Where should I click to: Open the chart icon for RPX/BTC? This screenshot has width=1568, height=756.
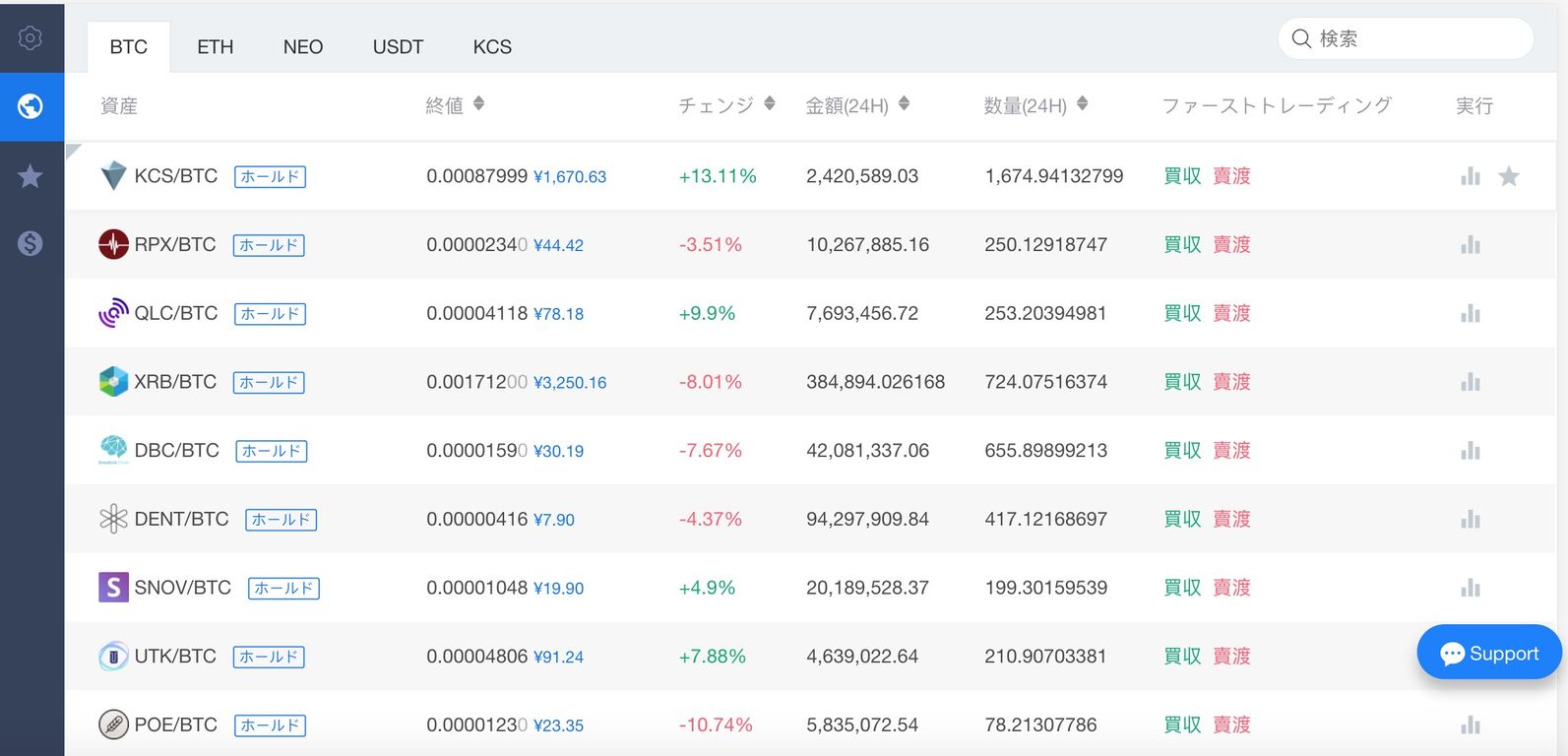[1471, 245]
